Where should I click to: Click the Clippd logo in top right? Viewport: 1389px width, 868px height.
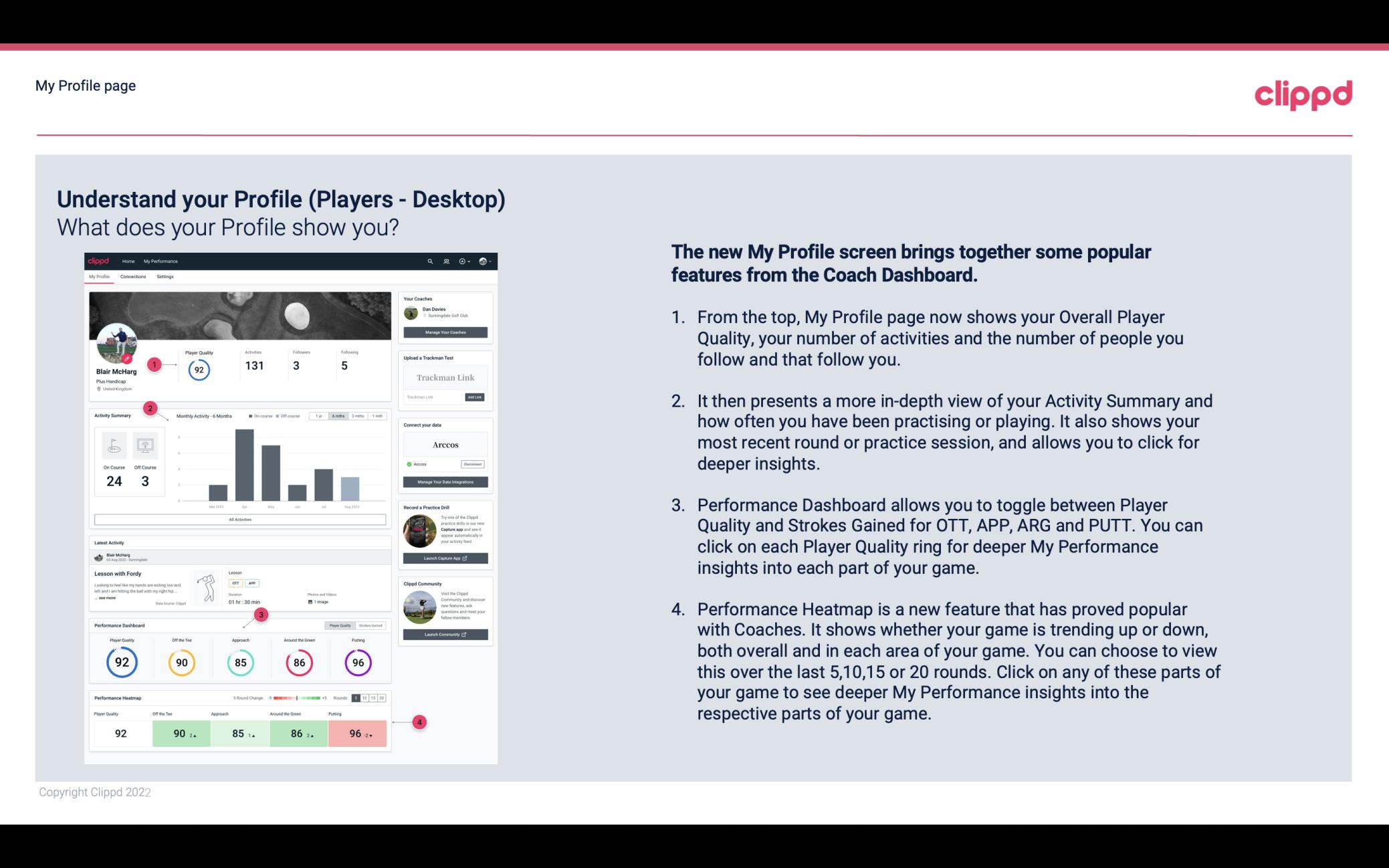pos(1303,92)
